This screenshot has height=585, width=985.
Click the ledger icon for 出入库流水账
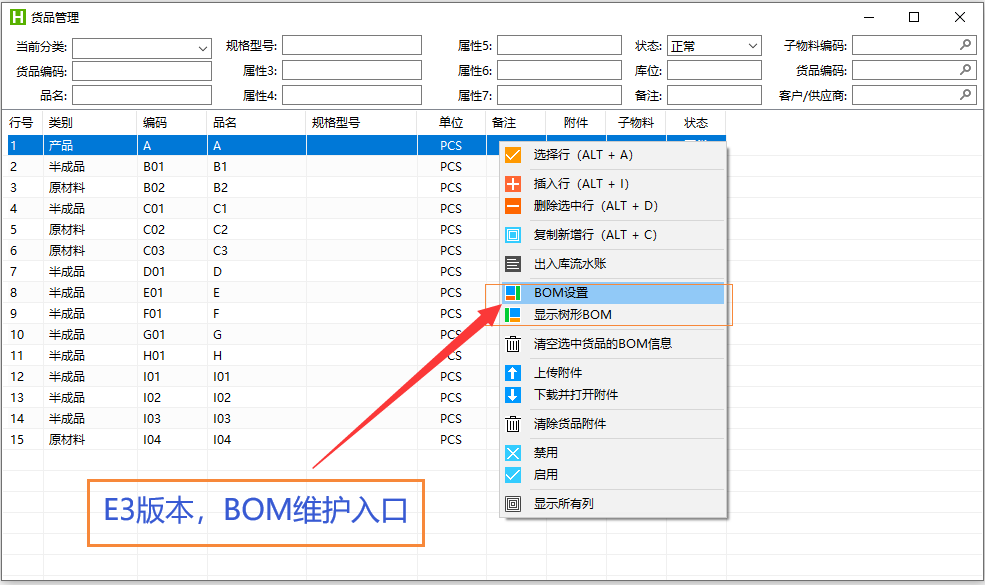click(x=513, y=264)
